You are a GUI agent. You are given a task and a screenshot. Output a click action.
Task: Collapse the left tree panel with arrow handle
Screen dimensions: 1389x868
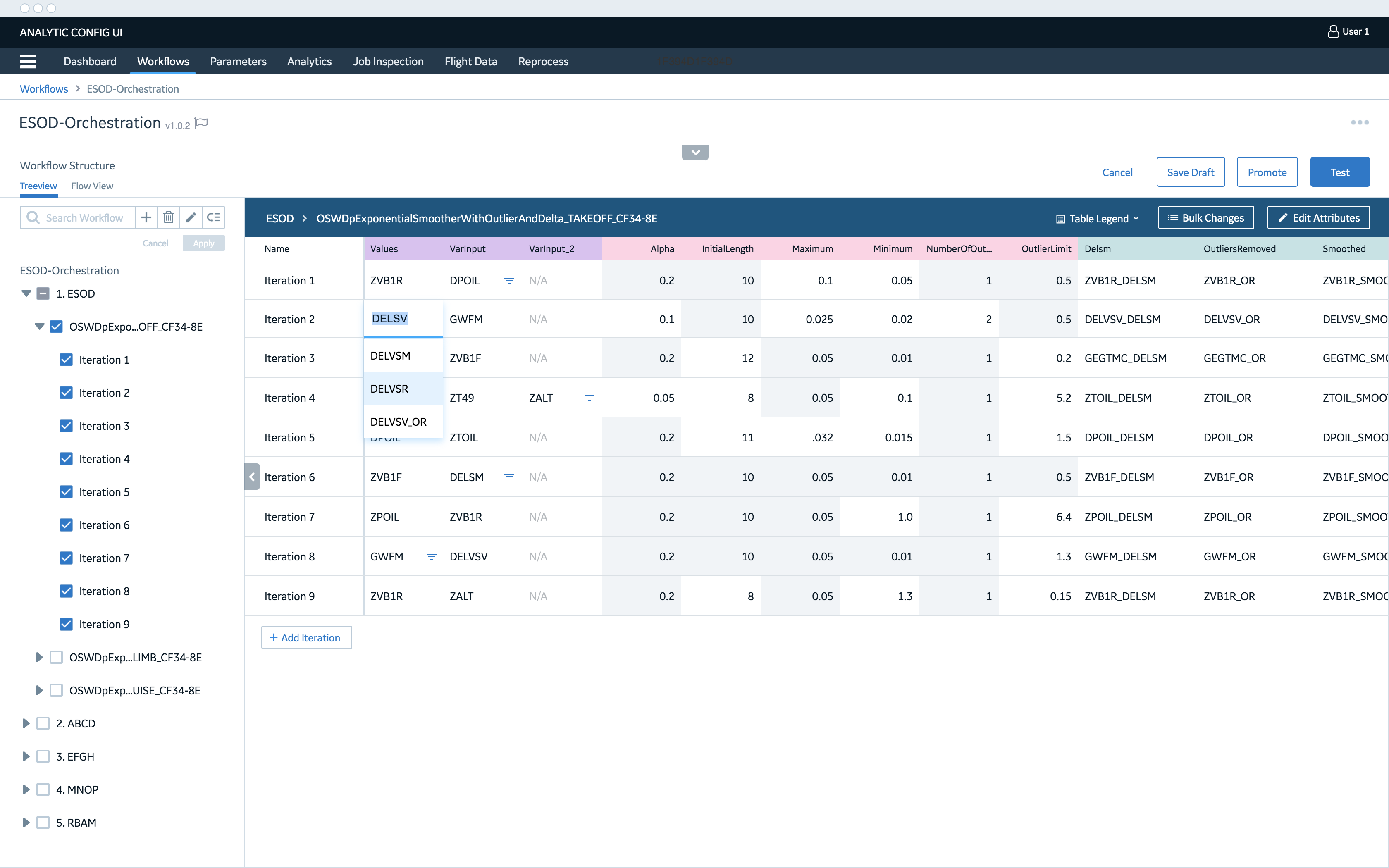[x=252, y=477]
